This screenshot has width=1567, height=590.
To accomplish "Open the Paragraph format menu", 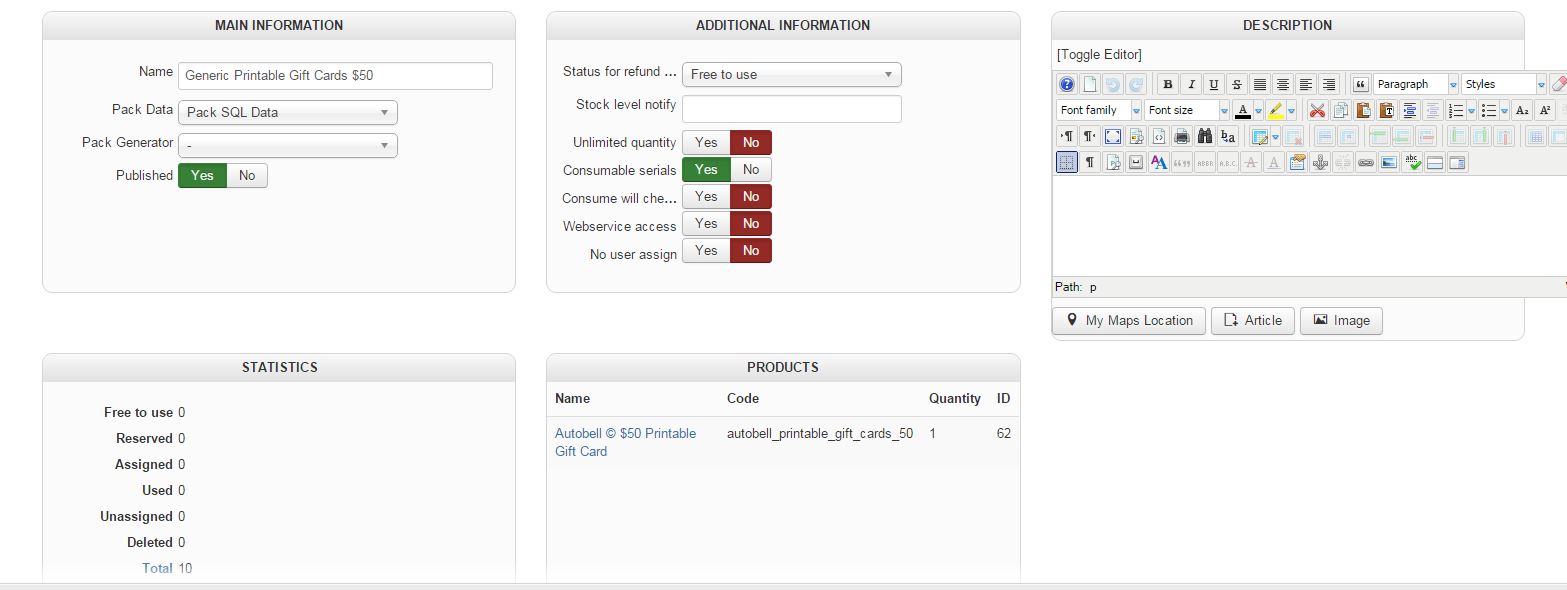I will 1415,85.
